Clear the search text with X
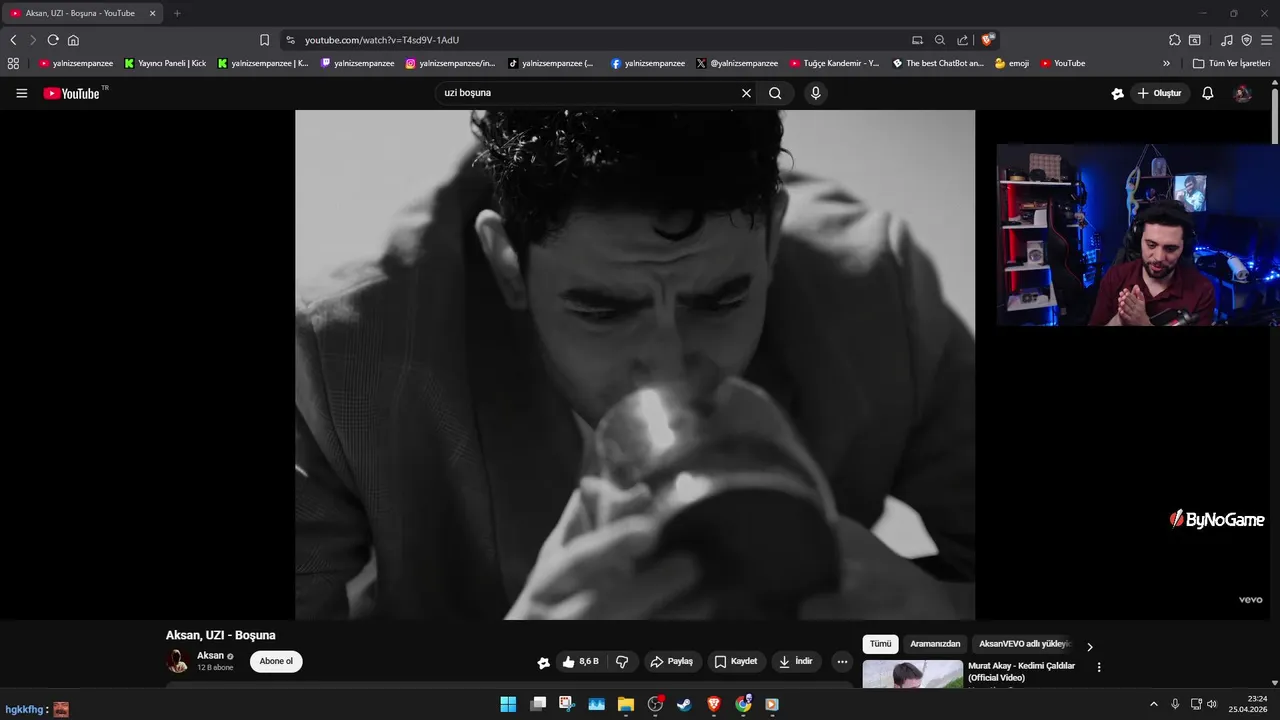 746,93
